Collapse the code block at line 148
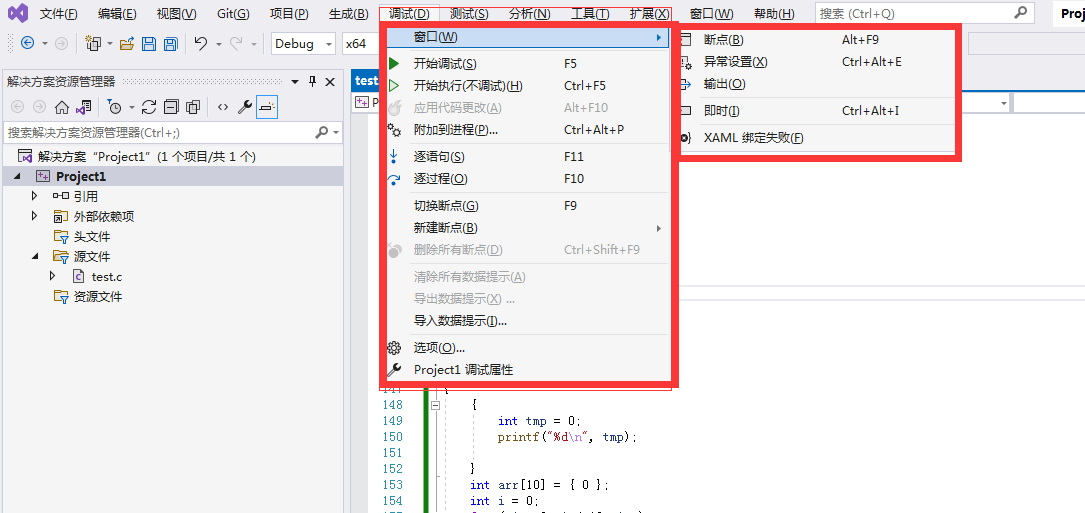The height and width of the screenshot is (513, 1085). [435, 406]
